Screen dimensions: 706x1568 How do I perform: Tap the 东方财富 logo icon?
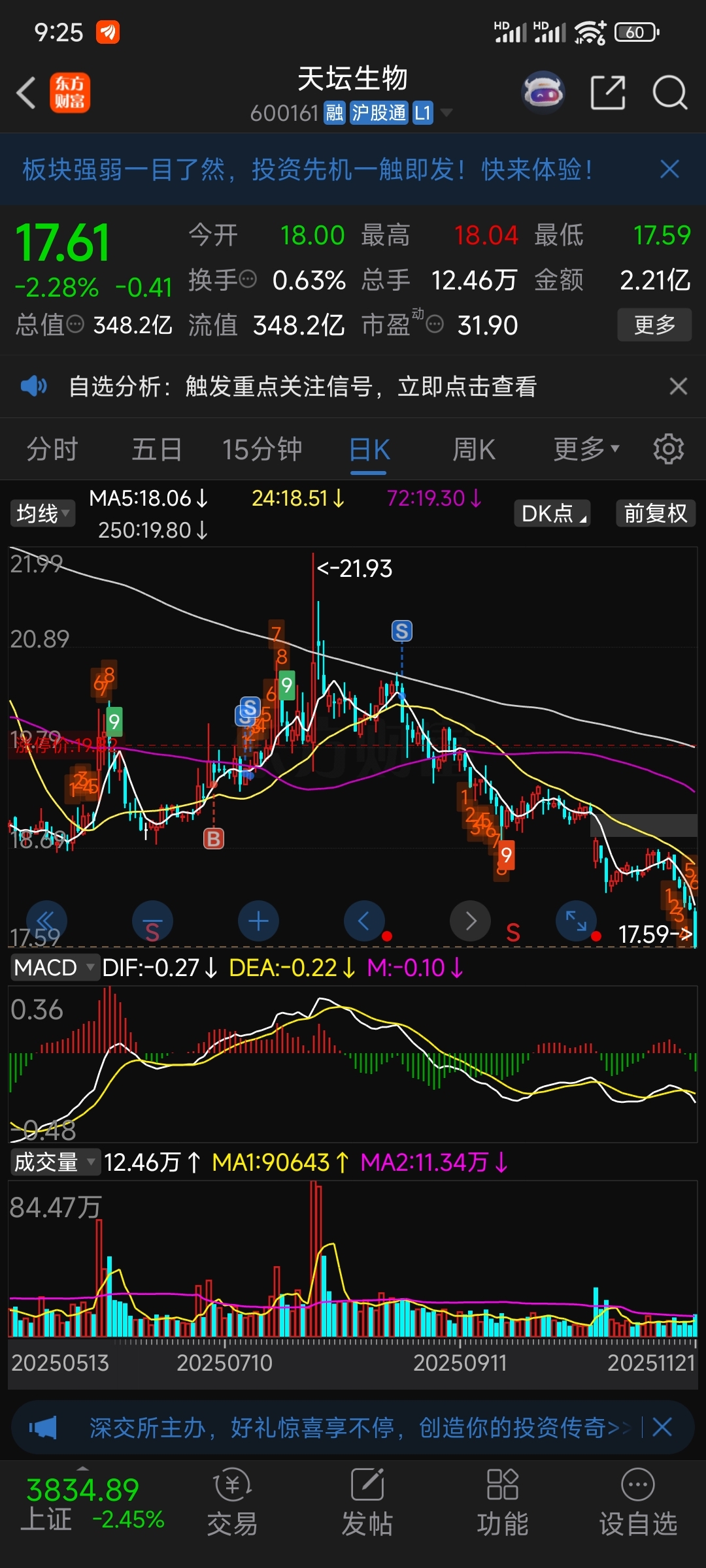click(x=70, y=92)
